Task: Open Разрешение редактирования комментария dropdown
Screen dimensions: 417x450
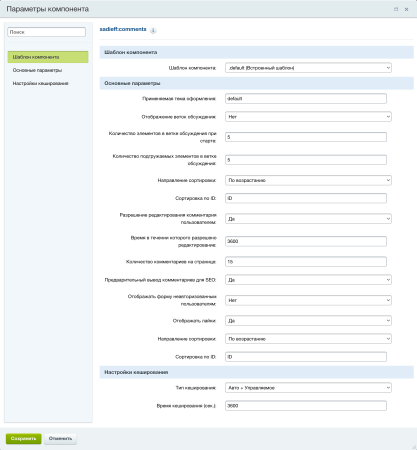Action: pyautogui.click(x=308, y=219)
